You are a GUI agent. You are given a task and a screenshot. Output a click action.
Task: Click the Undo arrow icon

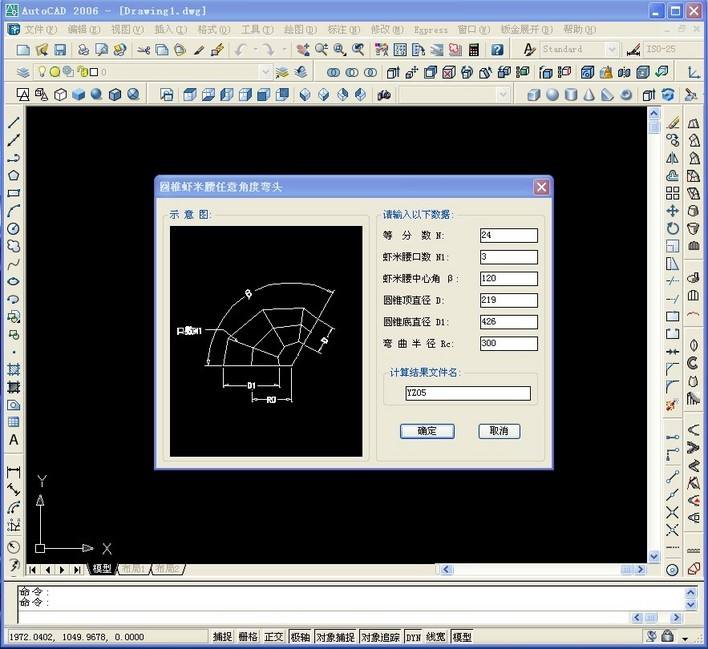point(241,49)
